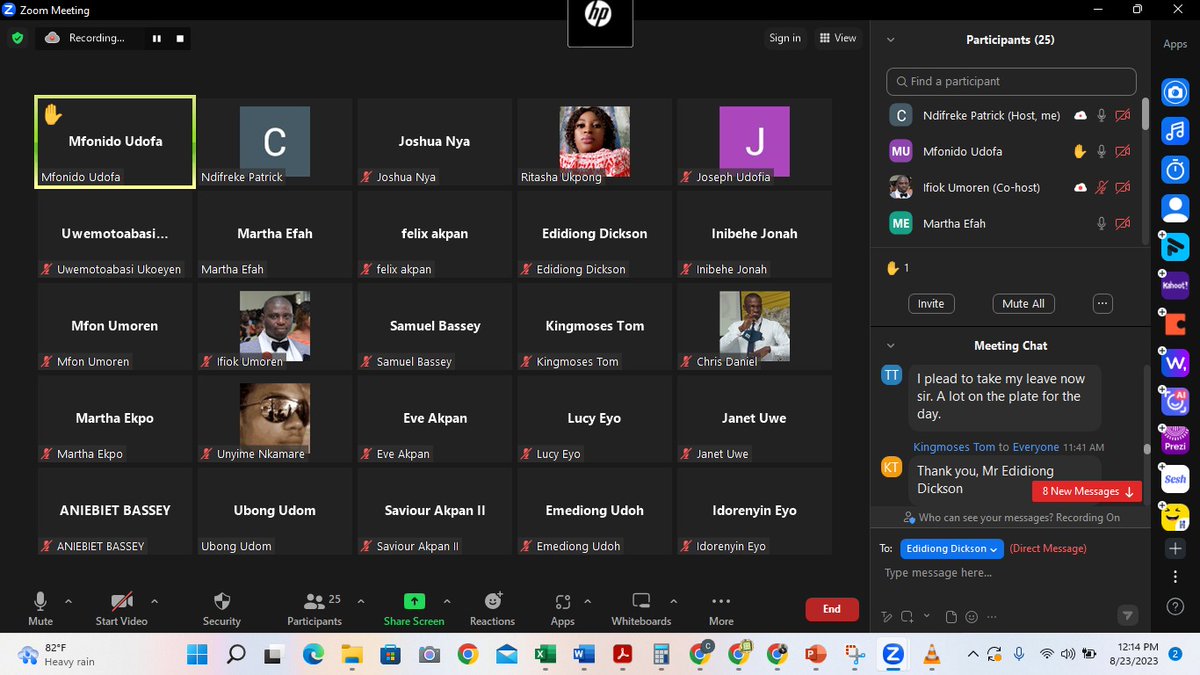Open the Security shield icon
The width and height of the screenshot is (1200, 675).
pyautogui.click(x=222, y=601)
